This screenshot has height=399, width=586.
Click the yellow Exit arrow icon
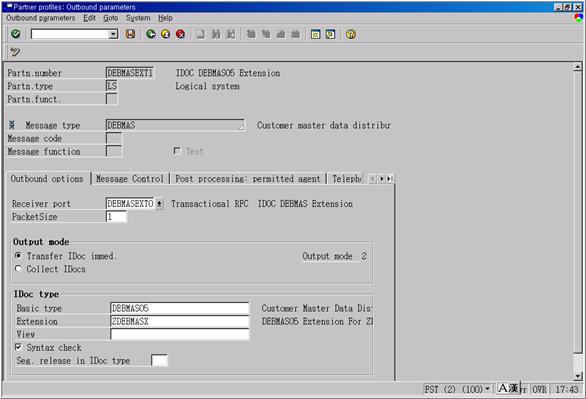[166, 34]
